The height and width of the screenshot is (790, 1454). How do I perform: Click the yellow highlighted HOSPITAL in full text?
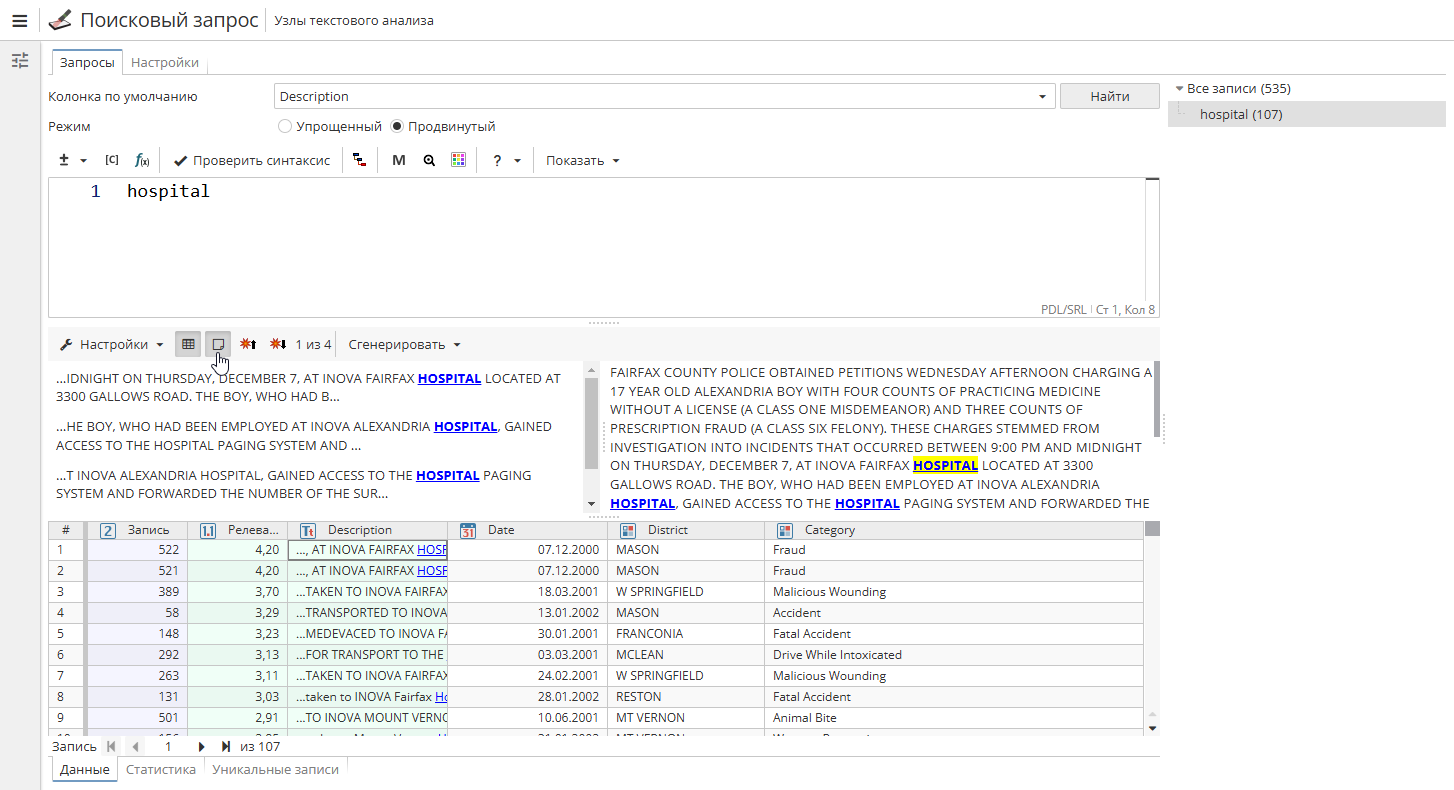pyautogui.click(x=945, y=465)
